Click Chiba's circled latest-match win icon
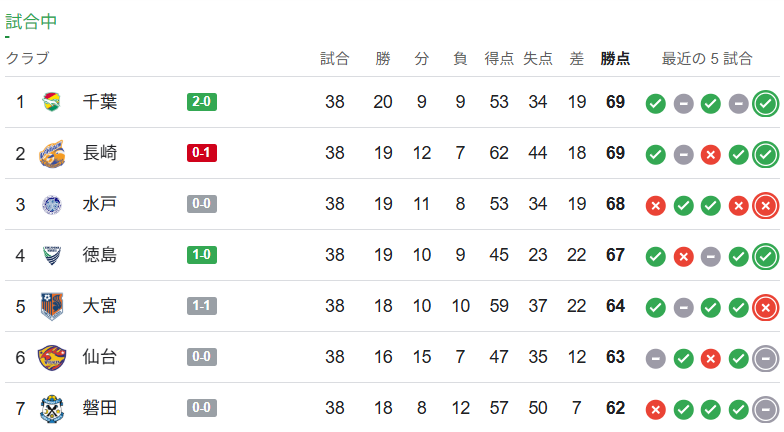 (x=766, y=103)
